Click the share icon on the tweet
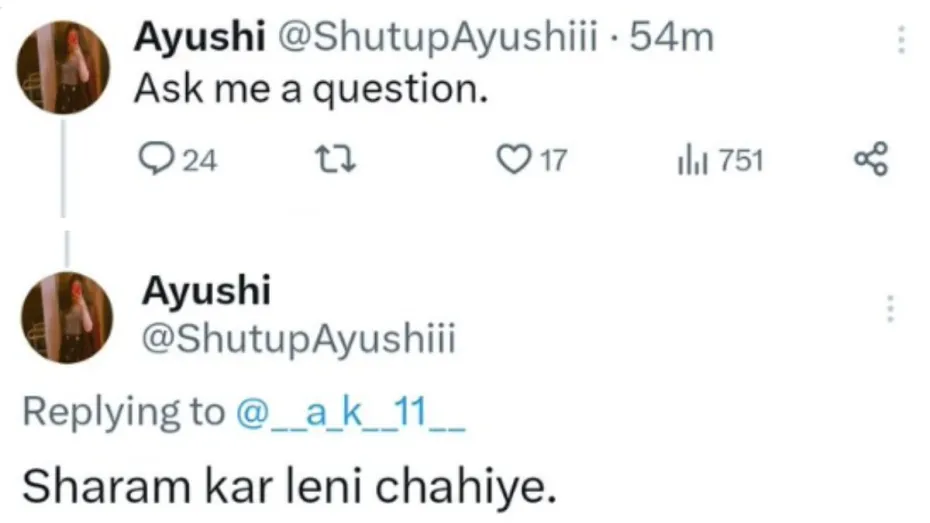The image size is (930, 523). point(870,160)
